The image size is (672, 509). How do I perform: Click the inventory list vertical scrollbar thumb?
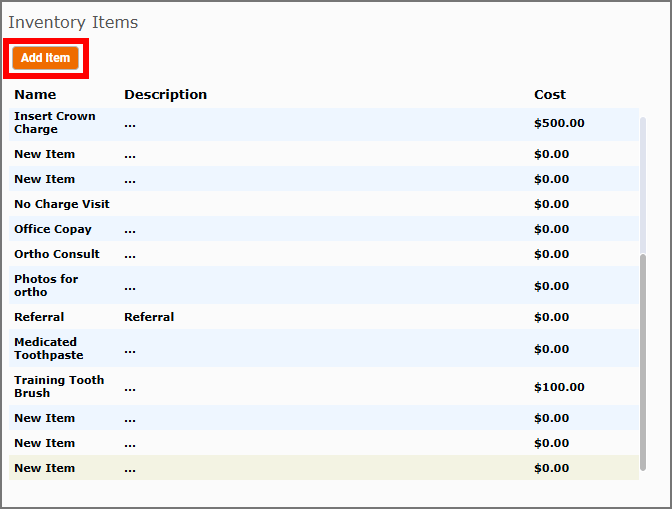[642, 362]
